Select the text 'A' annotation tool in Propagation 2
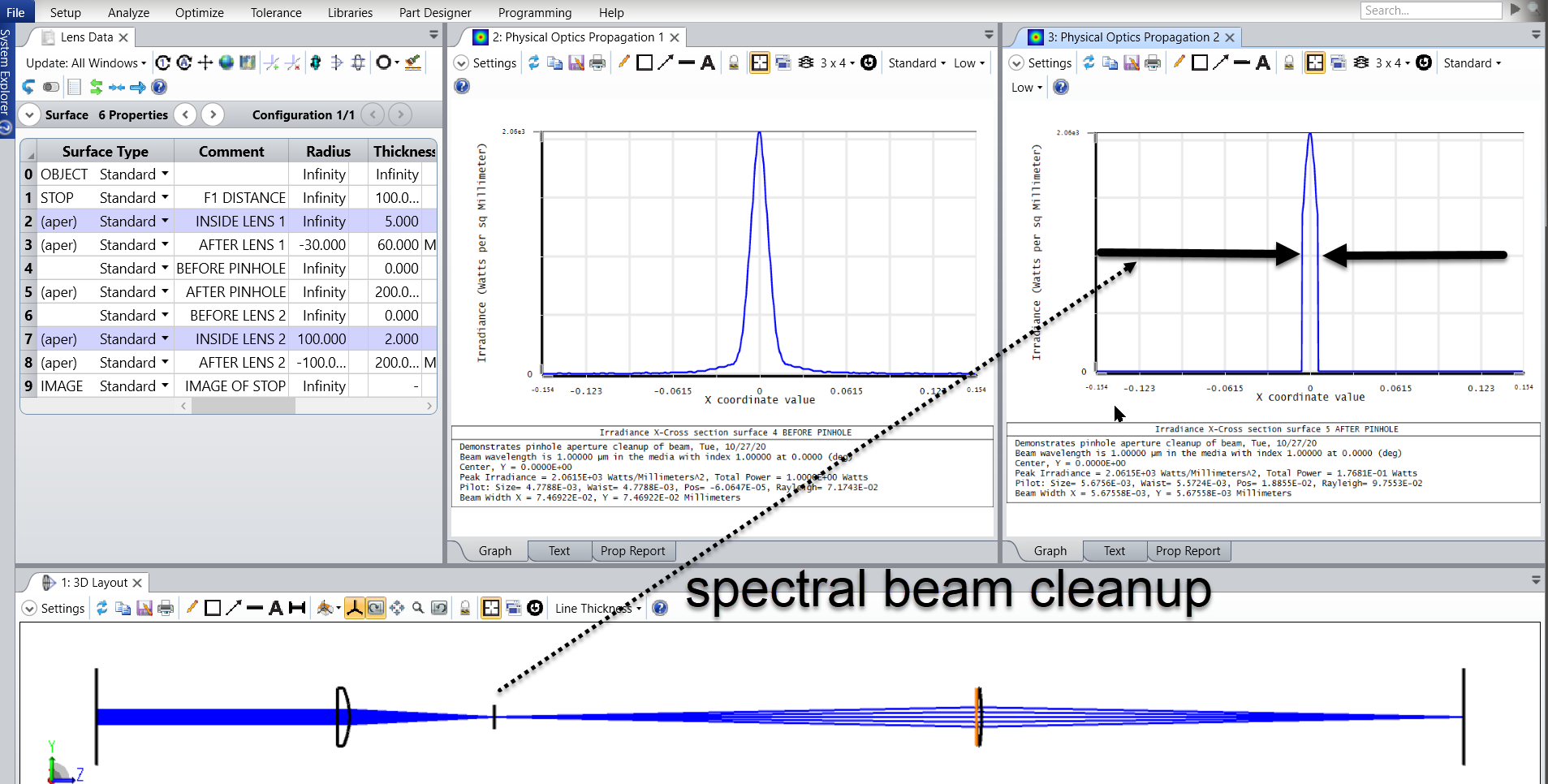 pyautogui.click(x=1263, y=62)
